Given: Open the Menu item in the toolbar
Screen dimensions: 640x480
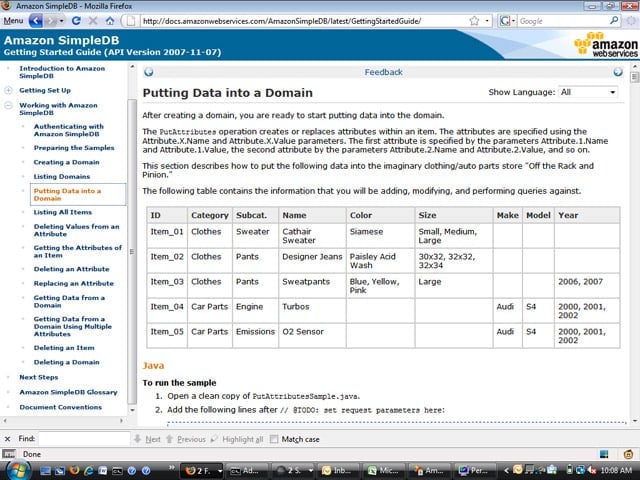Looking at the screenshot, I should point(13,20).
